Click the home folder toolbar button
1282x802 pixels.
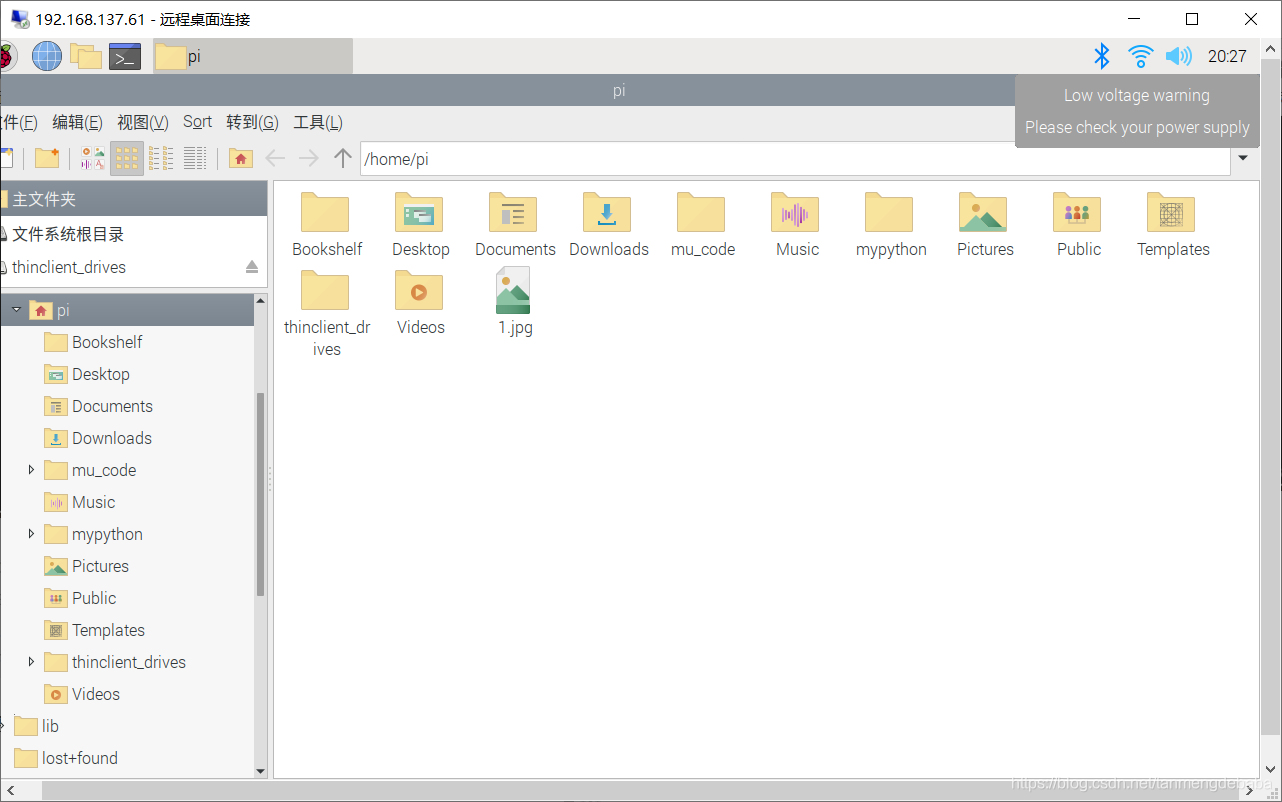coord(240,158)
